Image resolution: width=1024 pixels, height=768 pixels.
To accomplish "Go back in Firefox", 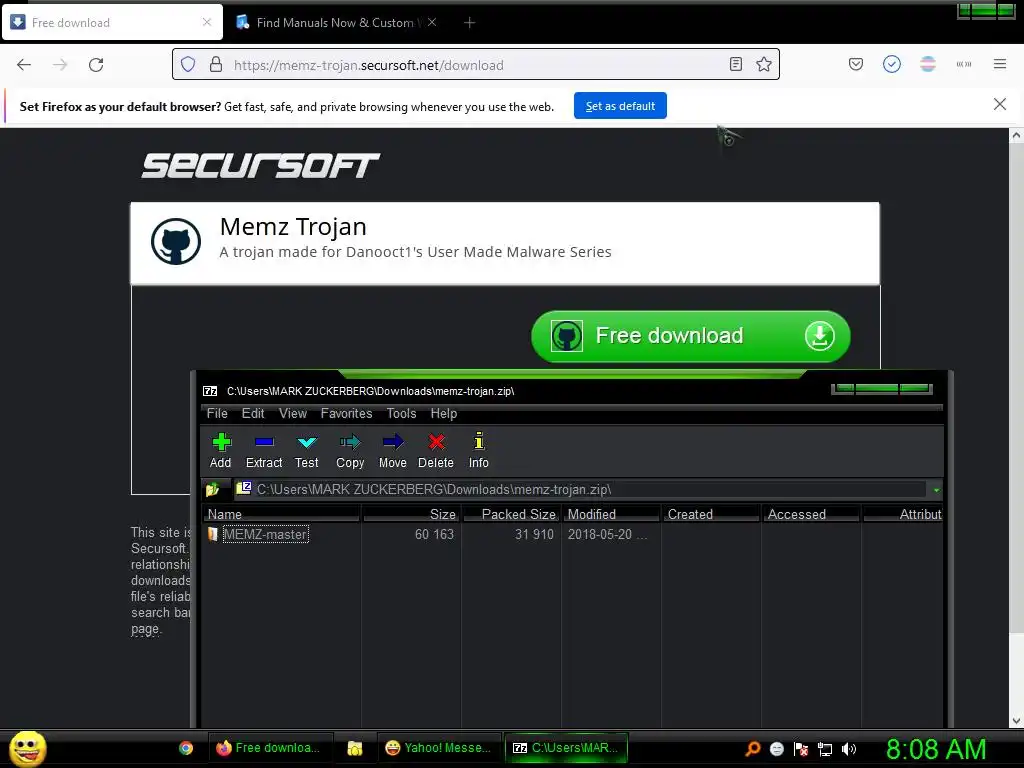I will coord(24,64).
